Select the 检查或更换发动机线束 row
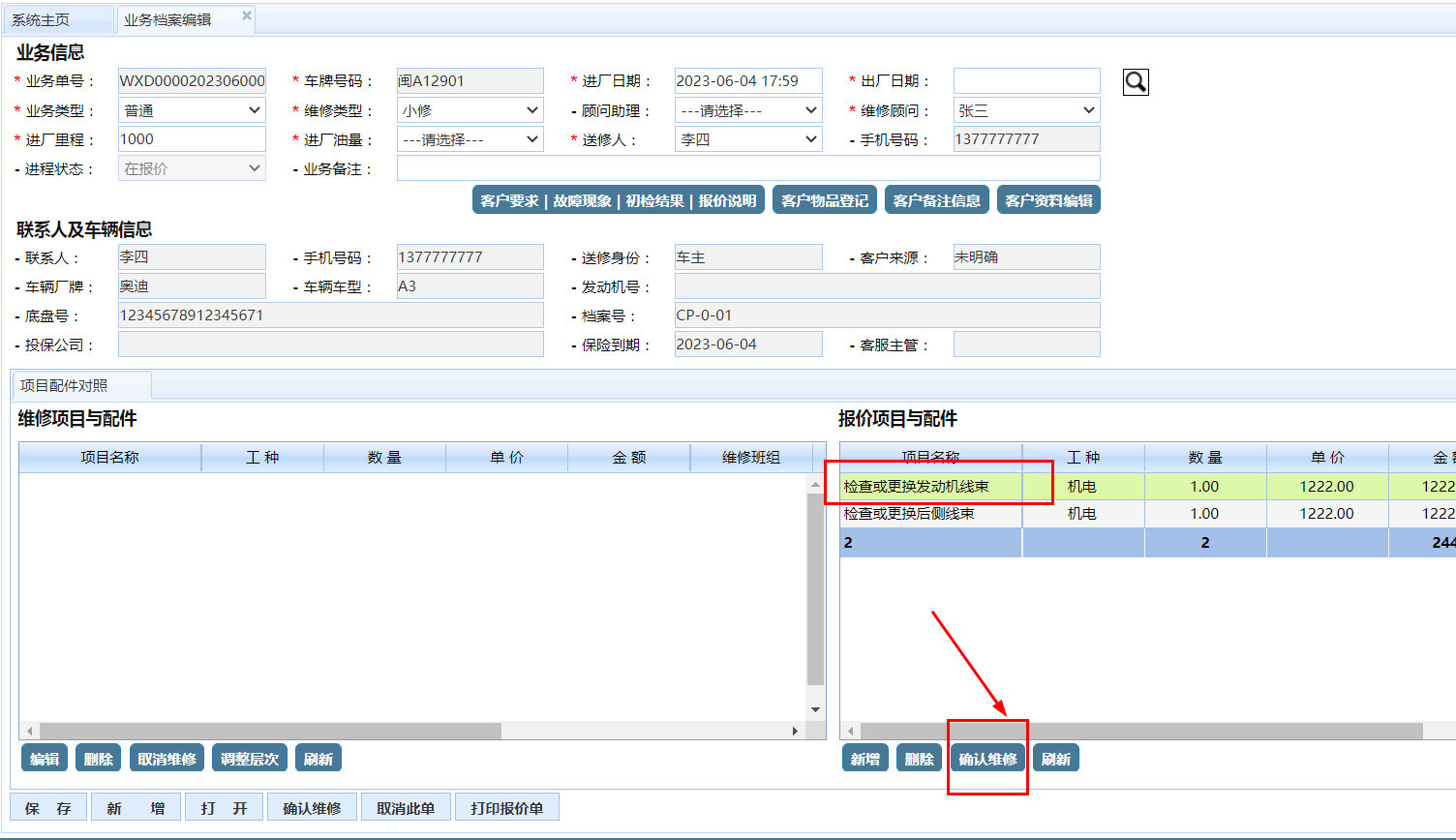Viewport: 1456px width, 840px height. coord(1147,487)
